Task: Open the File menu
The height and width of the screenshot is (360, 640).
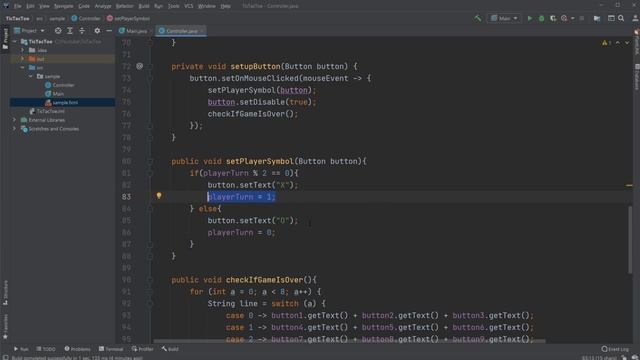Action: tap(18, 6)
